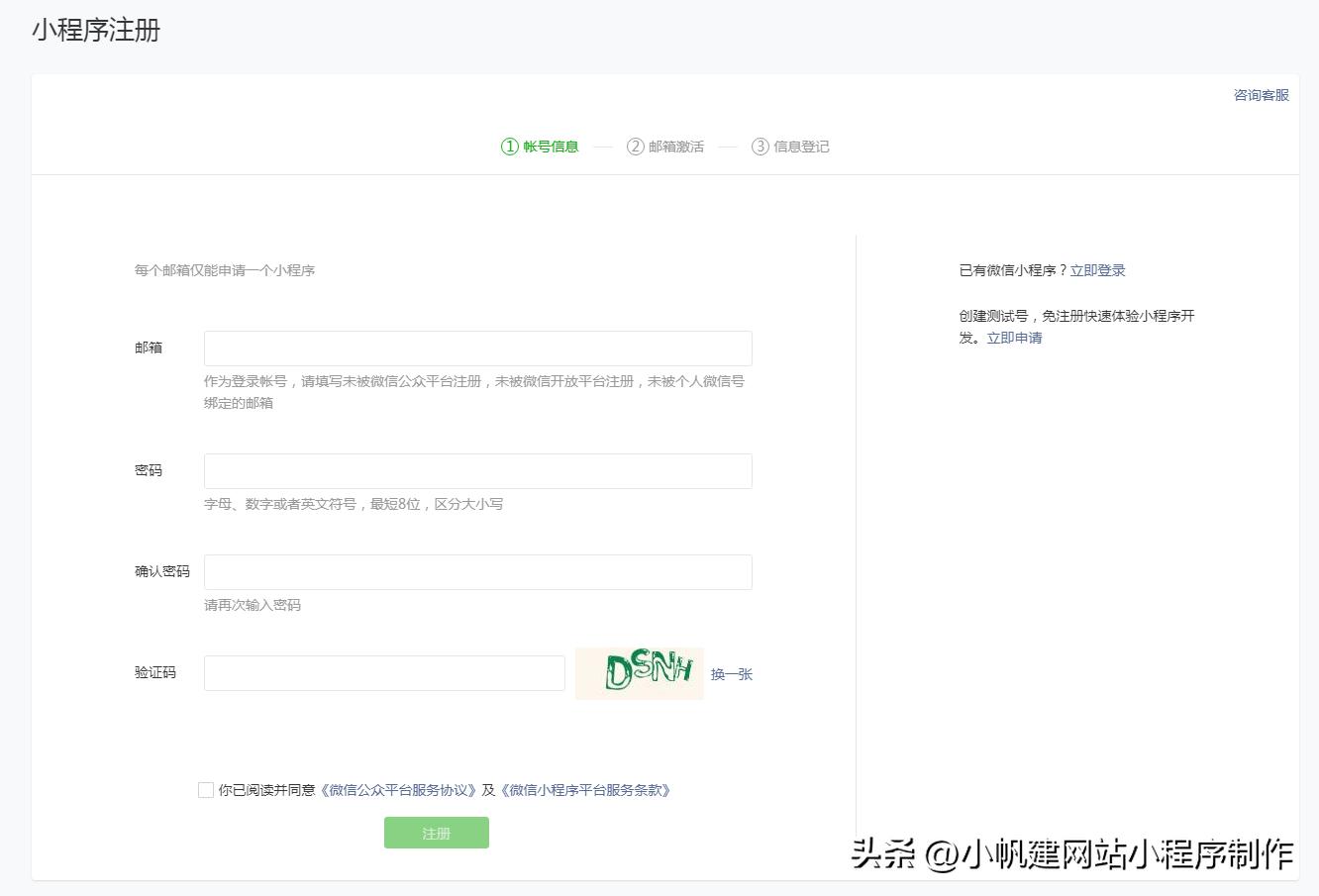This screenshot has width=1319, height=896.
Task: Click the 换一张 link to refresh captcha
Action: point(731,674)
